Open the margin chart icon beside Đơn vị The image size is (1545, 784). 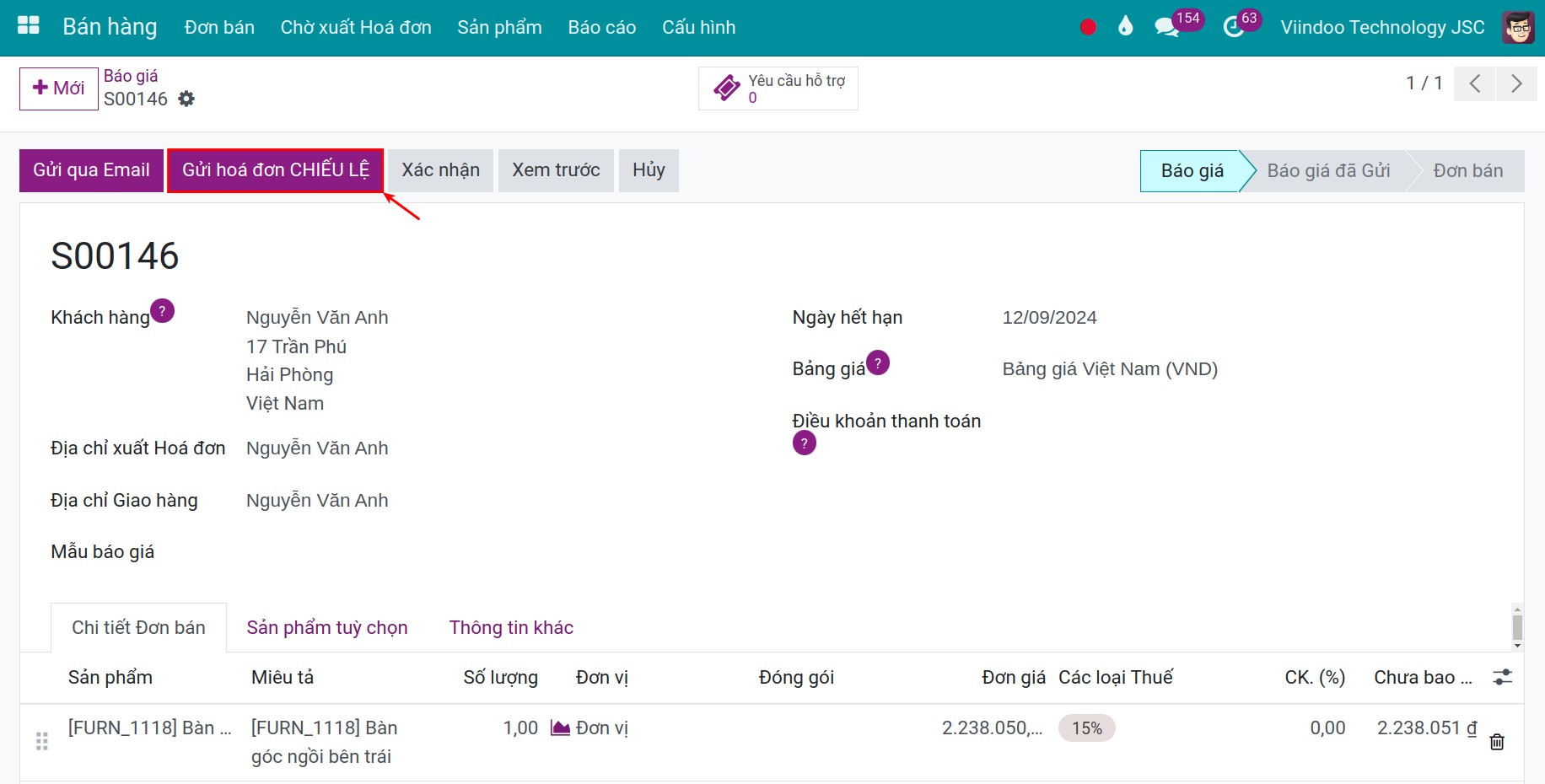point(558,727)
